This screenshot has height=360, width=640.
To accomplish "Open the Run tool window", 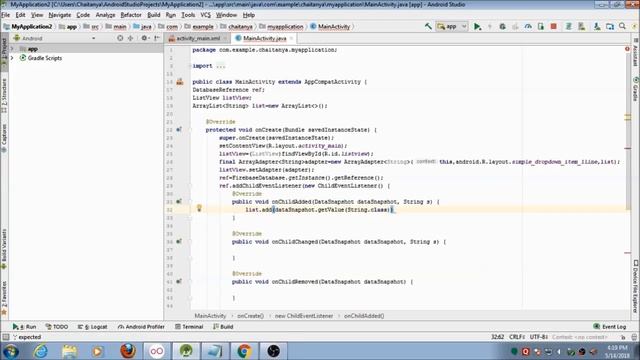I will (24, 327).
